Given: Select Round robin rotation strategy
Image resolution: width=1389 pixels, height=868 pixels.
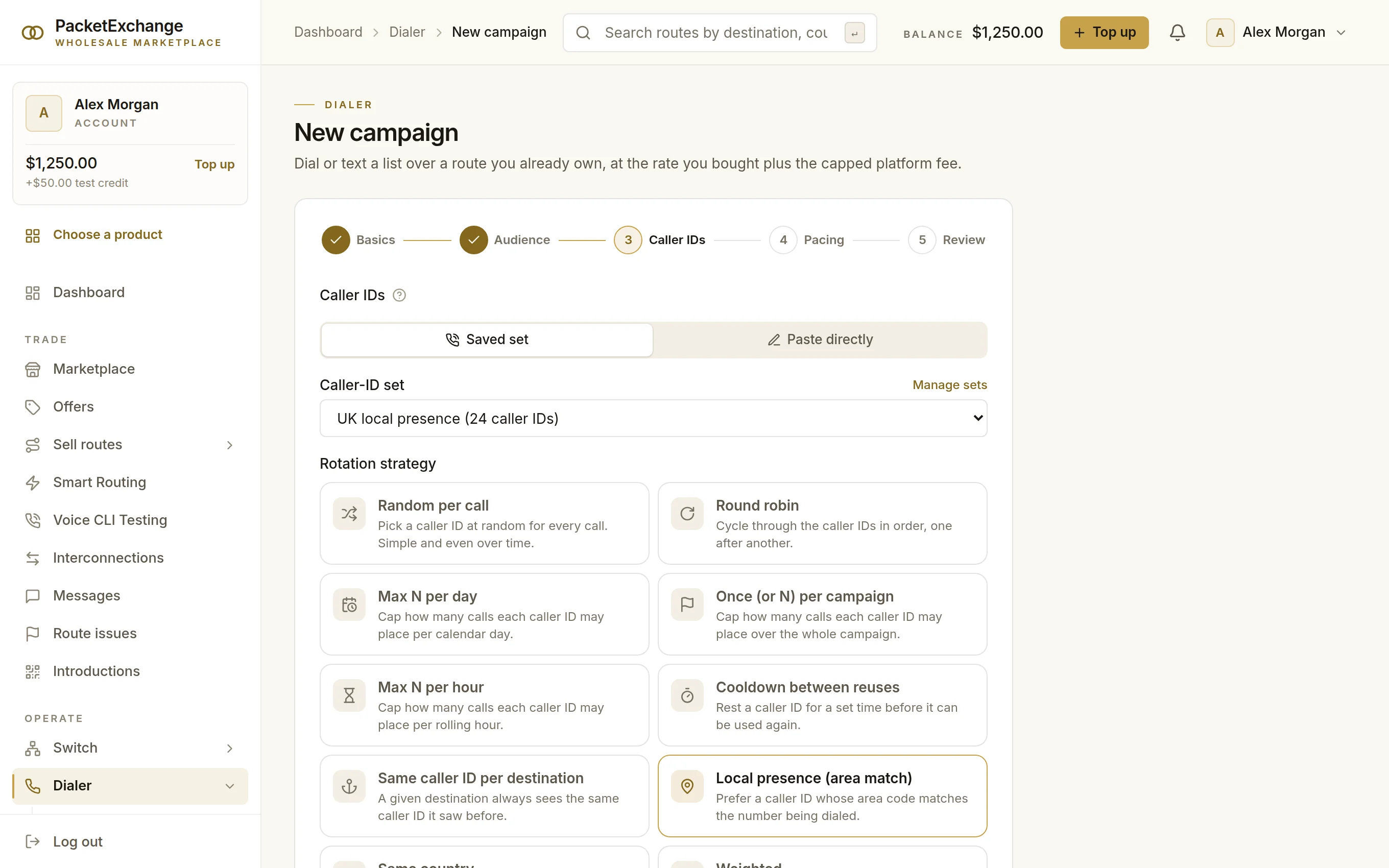Looking at the screenshot, I should coord(822,523).
